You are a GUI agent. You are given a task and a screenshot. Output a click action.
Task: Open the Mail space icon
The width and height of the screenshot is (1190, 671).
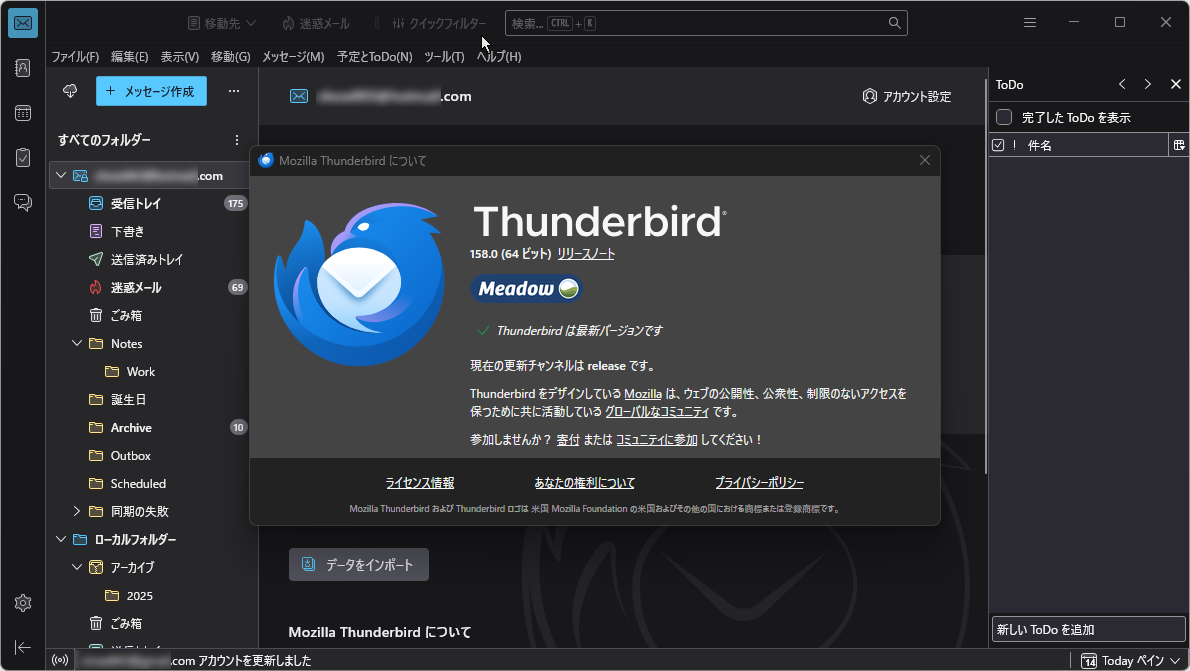tap(23, 23)
